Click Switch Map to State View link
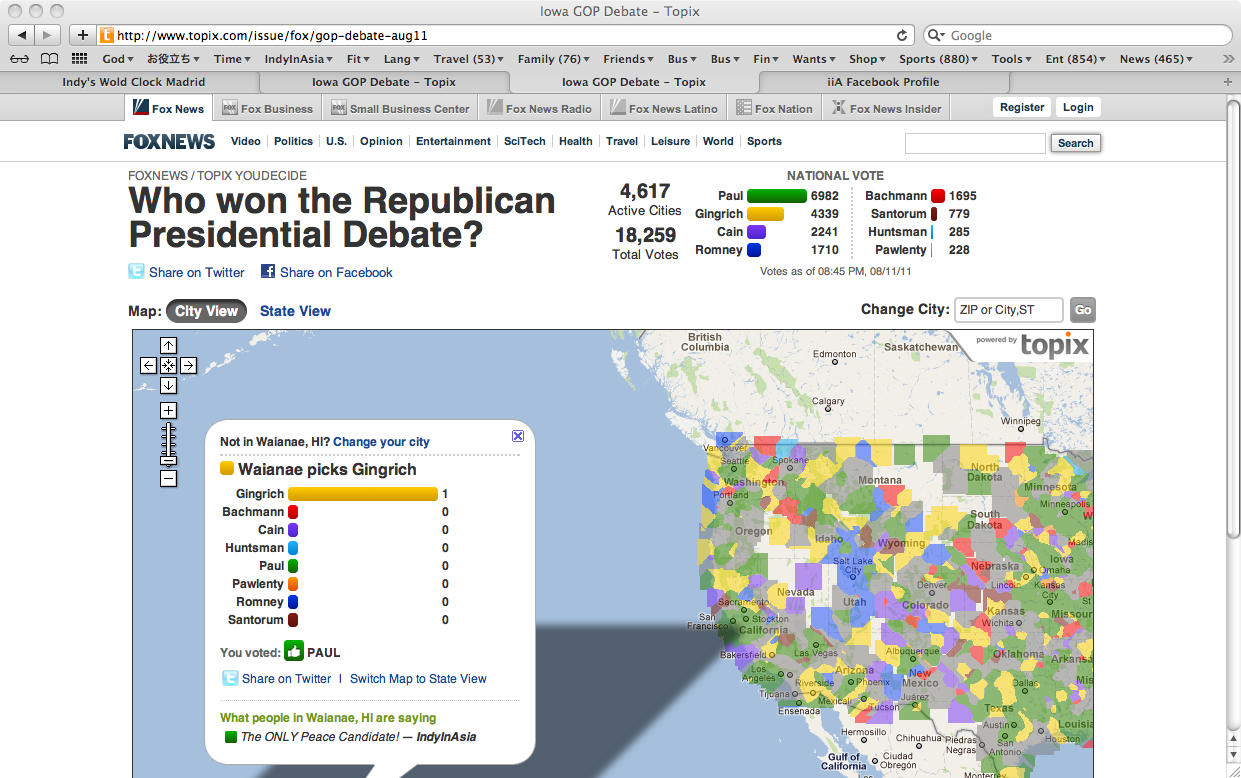 tap(418, 679)
